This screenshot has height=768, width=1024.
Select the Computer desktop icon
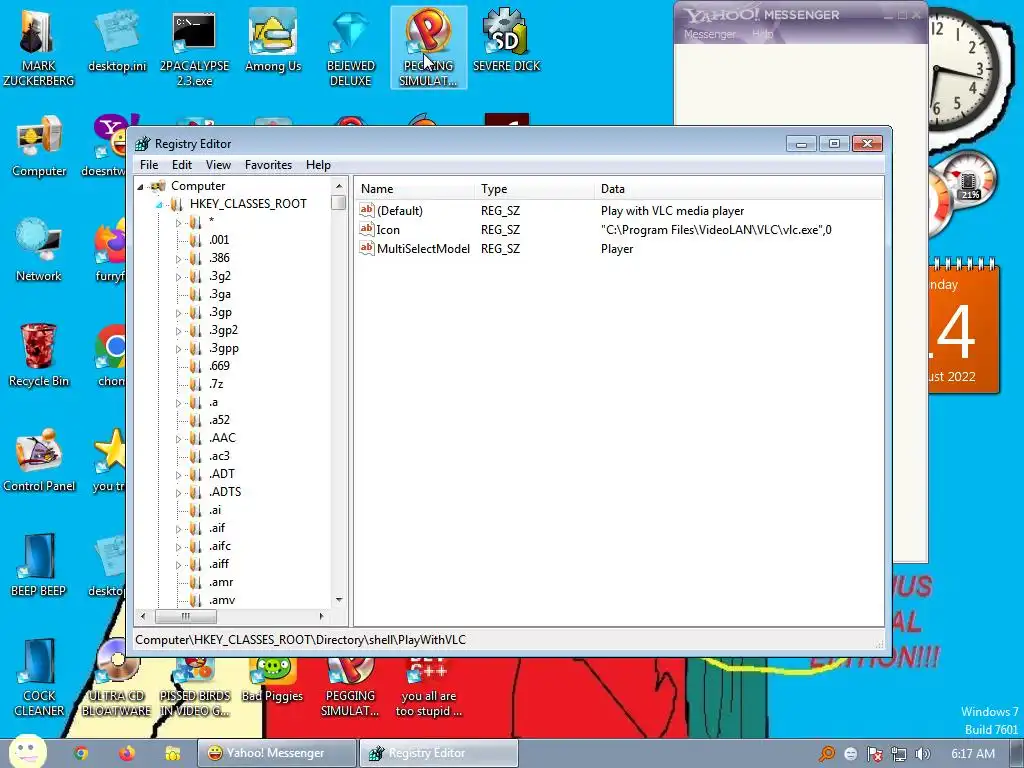(x=39, y=147)
